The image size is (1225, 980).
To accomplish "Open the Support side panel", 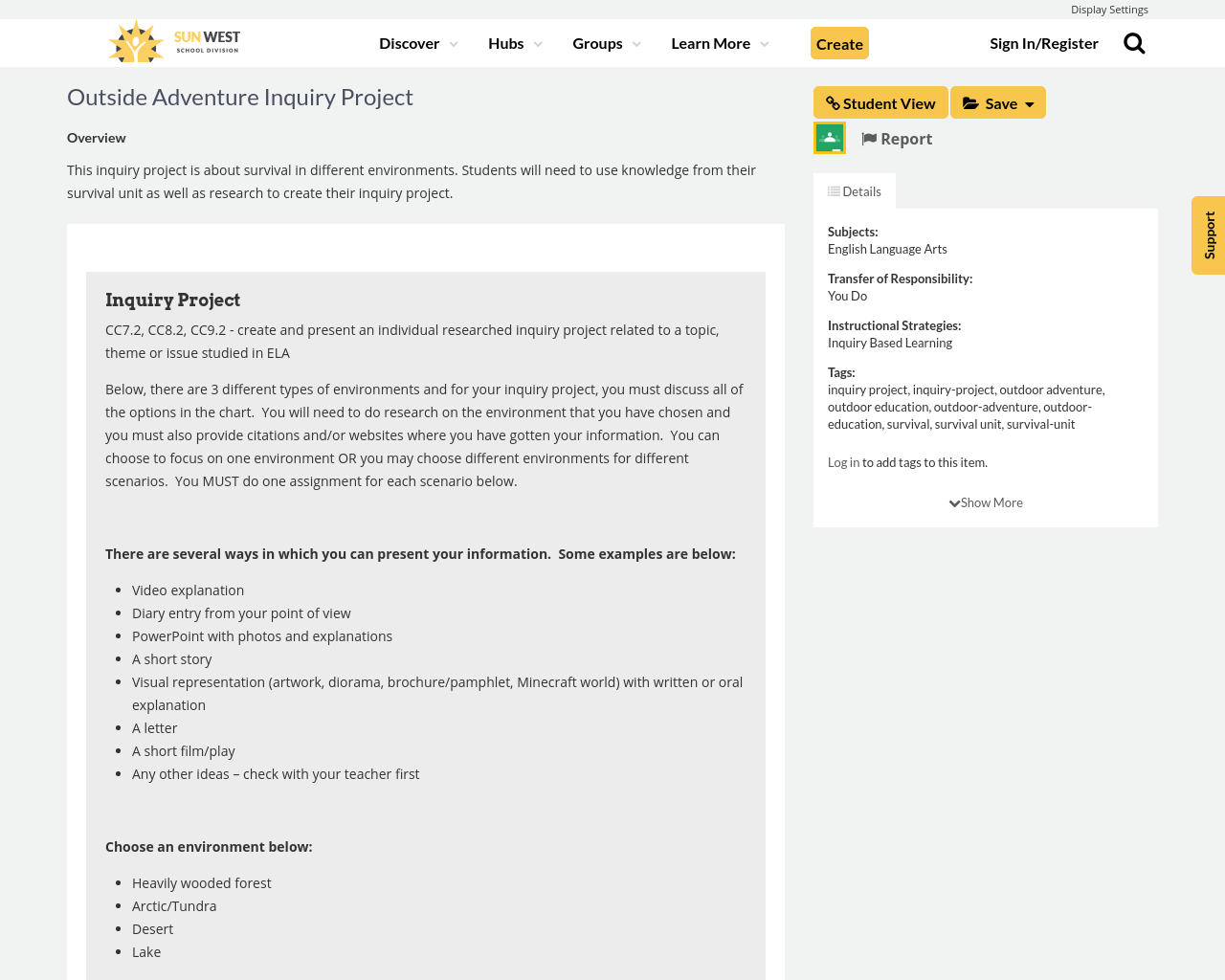I will (x=1208, y=235).
